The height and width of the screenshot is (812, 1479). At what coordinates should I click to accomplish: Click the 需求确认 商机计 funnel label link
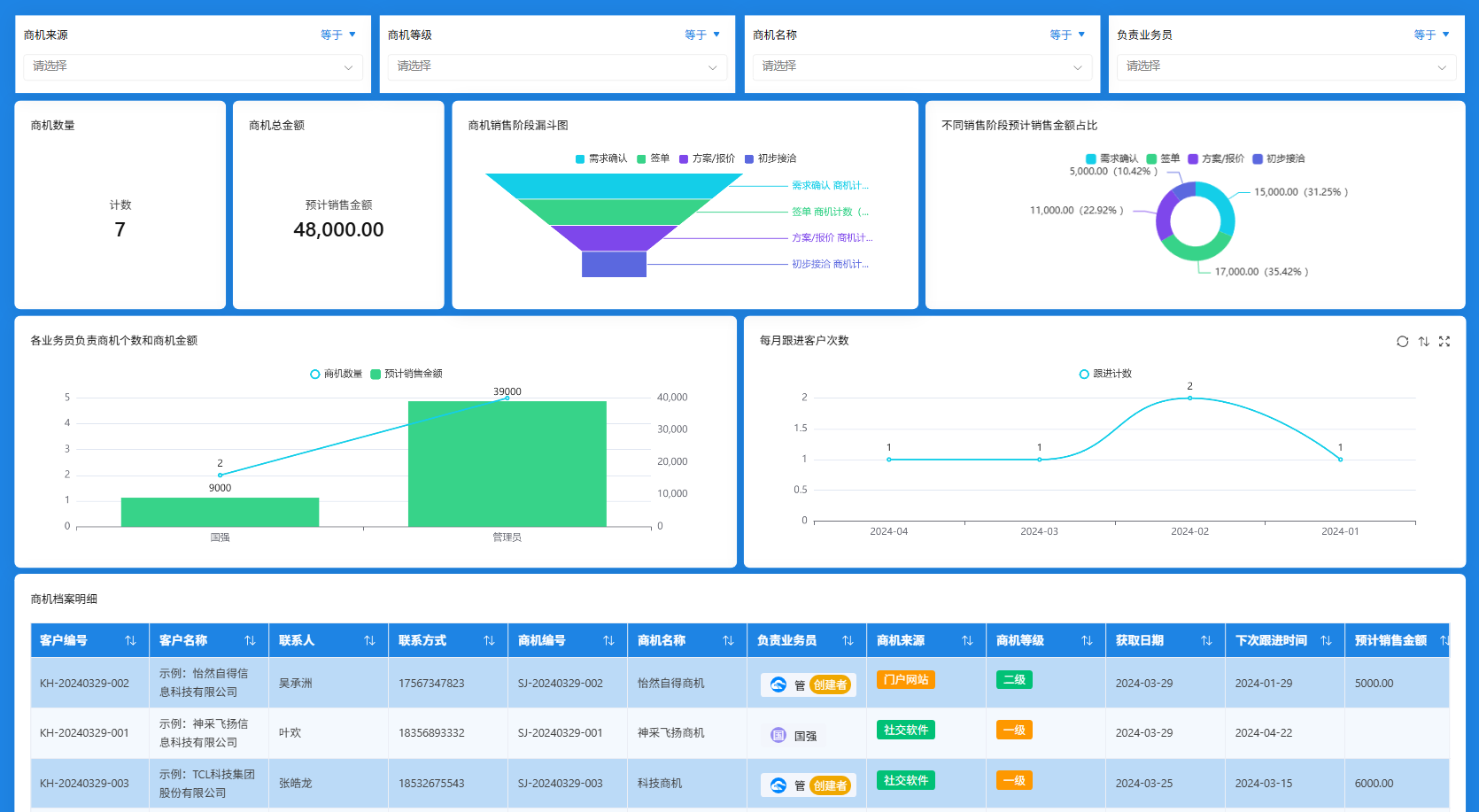click(831, 186)
